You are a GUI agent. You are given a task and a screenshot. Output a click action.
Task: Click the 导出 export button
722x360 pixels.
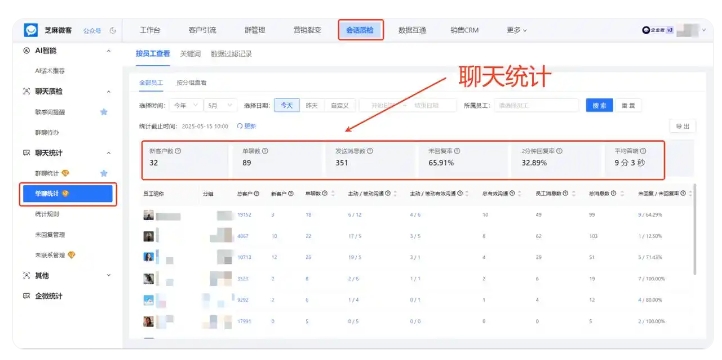point(682,126)
